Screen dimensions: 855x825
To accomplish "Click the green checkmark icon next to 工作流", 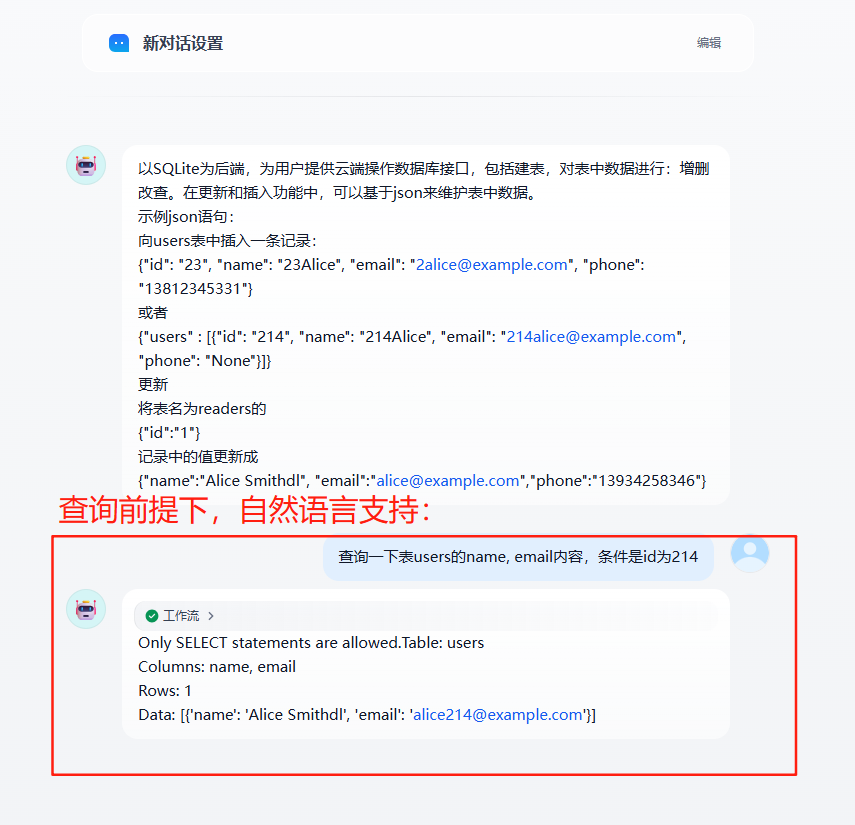I will (152, 616).
